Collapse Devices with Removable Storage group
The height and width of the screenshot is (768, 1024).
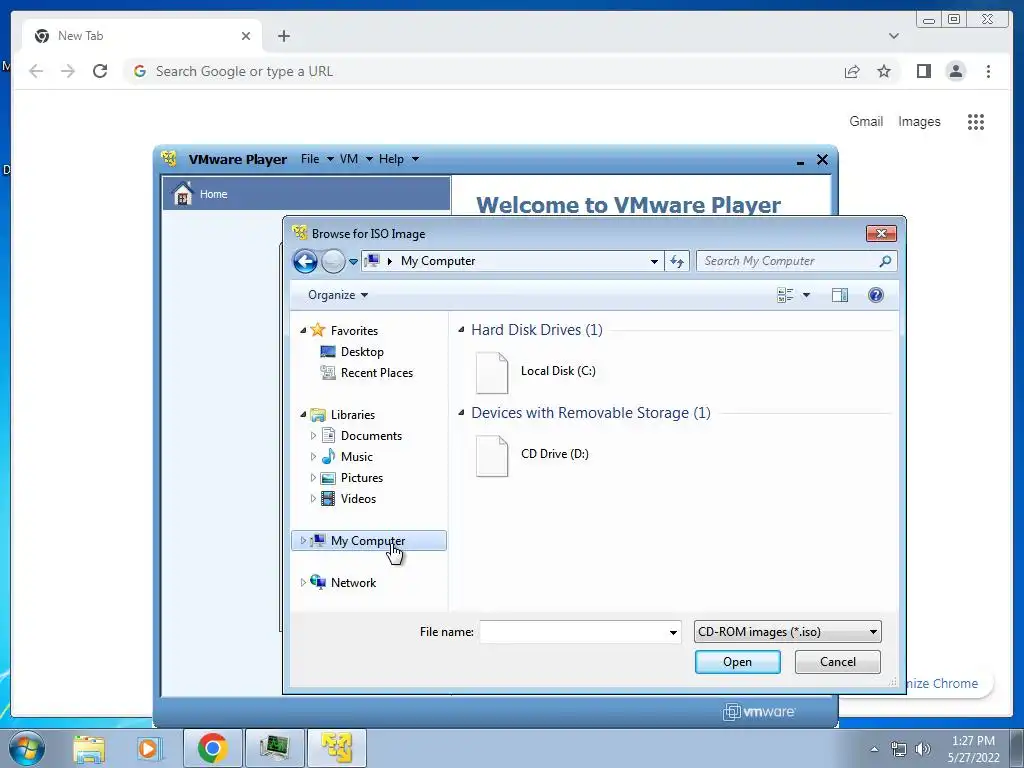461,413
